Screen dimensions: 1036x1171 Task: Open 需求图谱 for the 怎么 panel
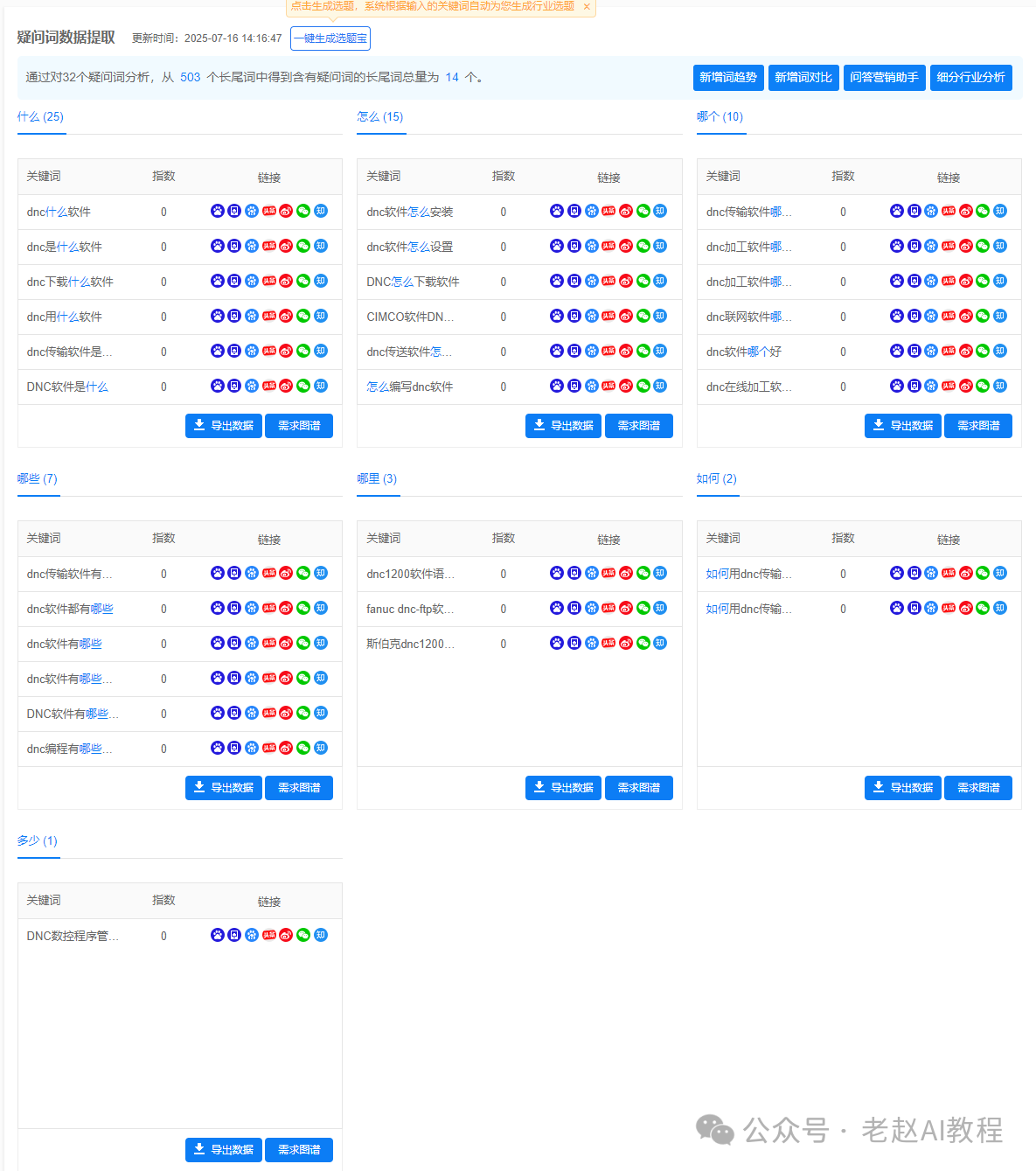(639, 426)
